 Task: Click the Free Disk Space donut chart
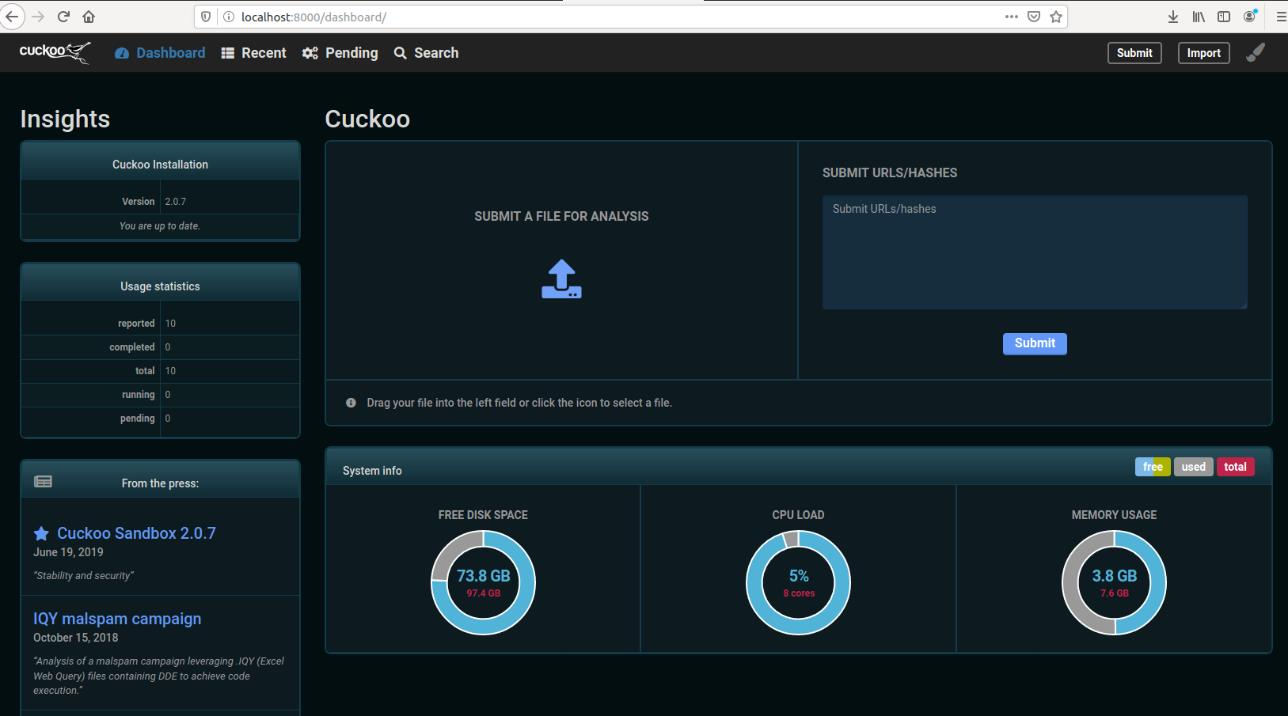[x=483, y=583]
